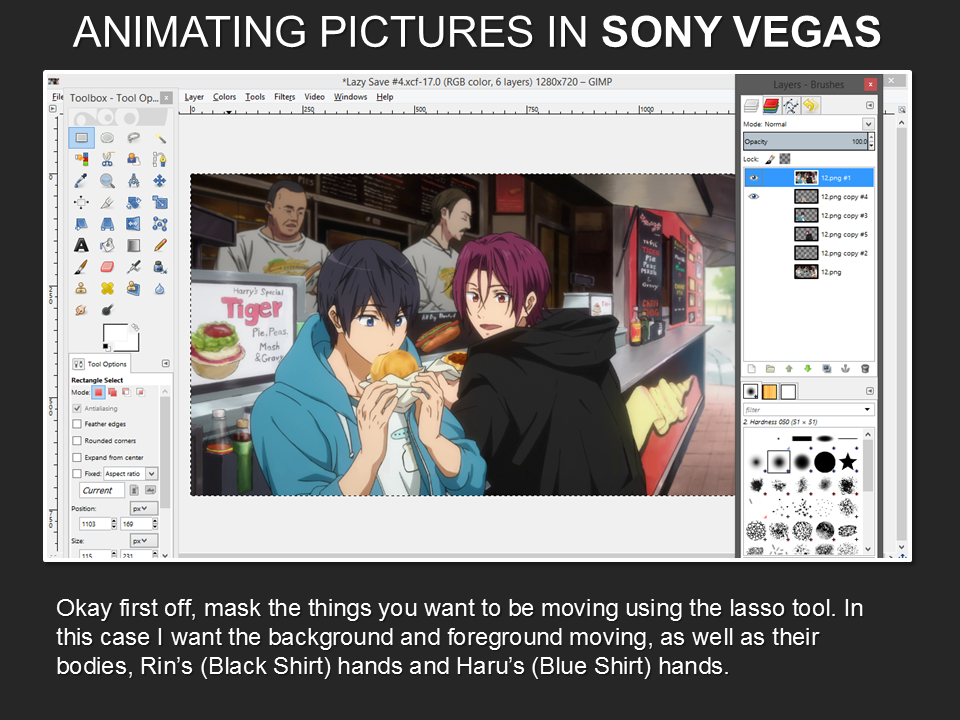Hide the 12.png copy #4 layer eye

click(754, 197)
